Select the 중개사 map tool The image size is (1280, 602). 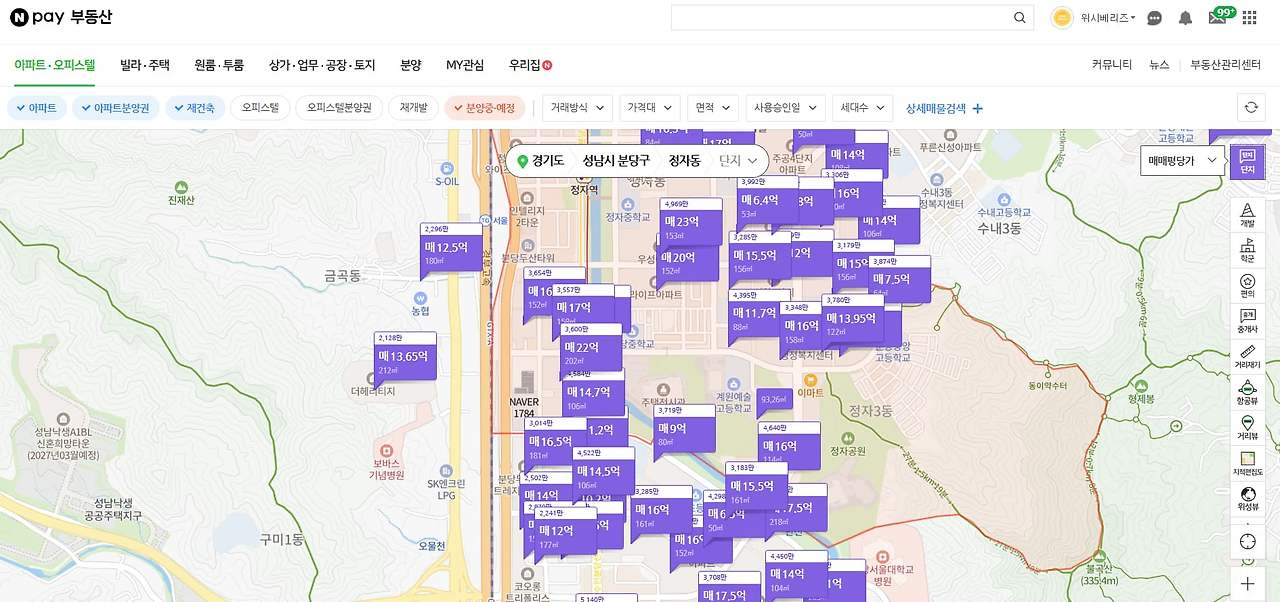coord(1247,321)
